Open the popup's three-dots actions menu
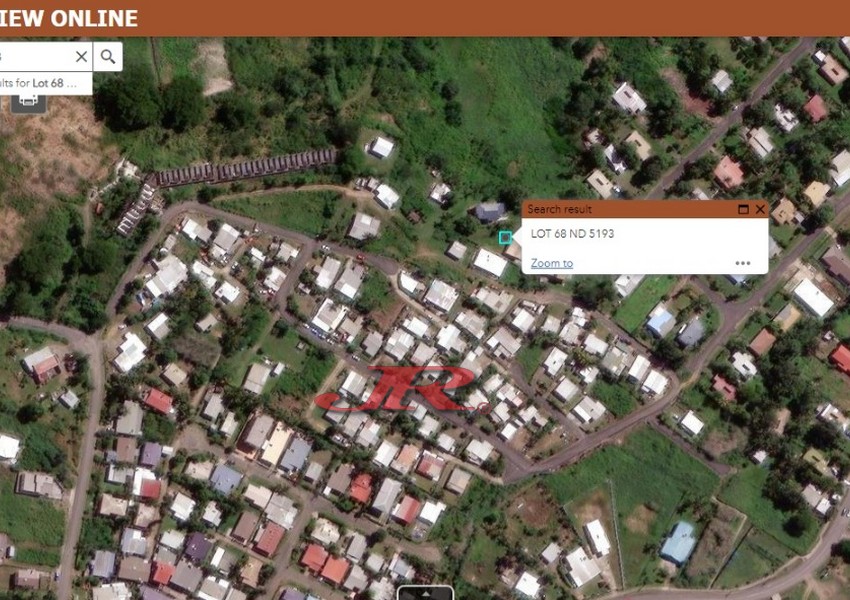850x600 pixels. (x=743, y=263)
